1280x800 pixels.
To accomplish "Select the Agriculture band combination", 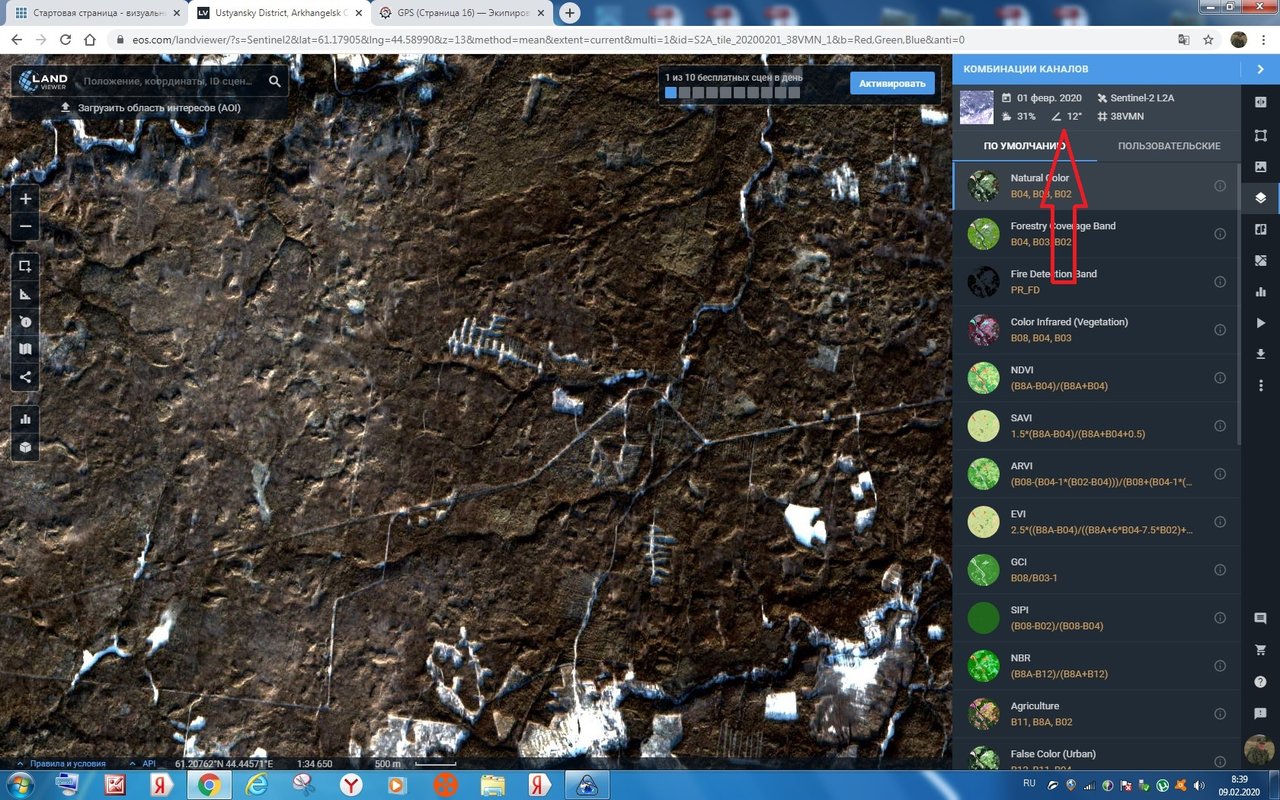I will pos(1096,714).
